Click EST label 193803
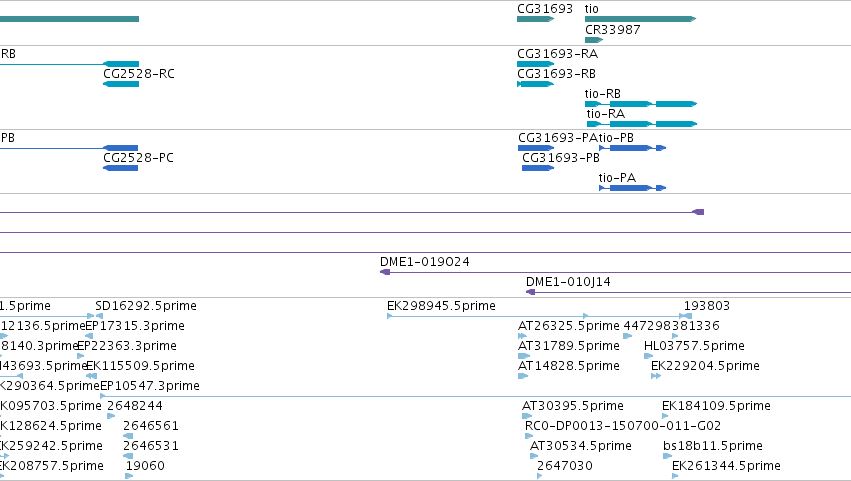 (707, 306)
